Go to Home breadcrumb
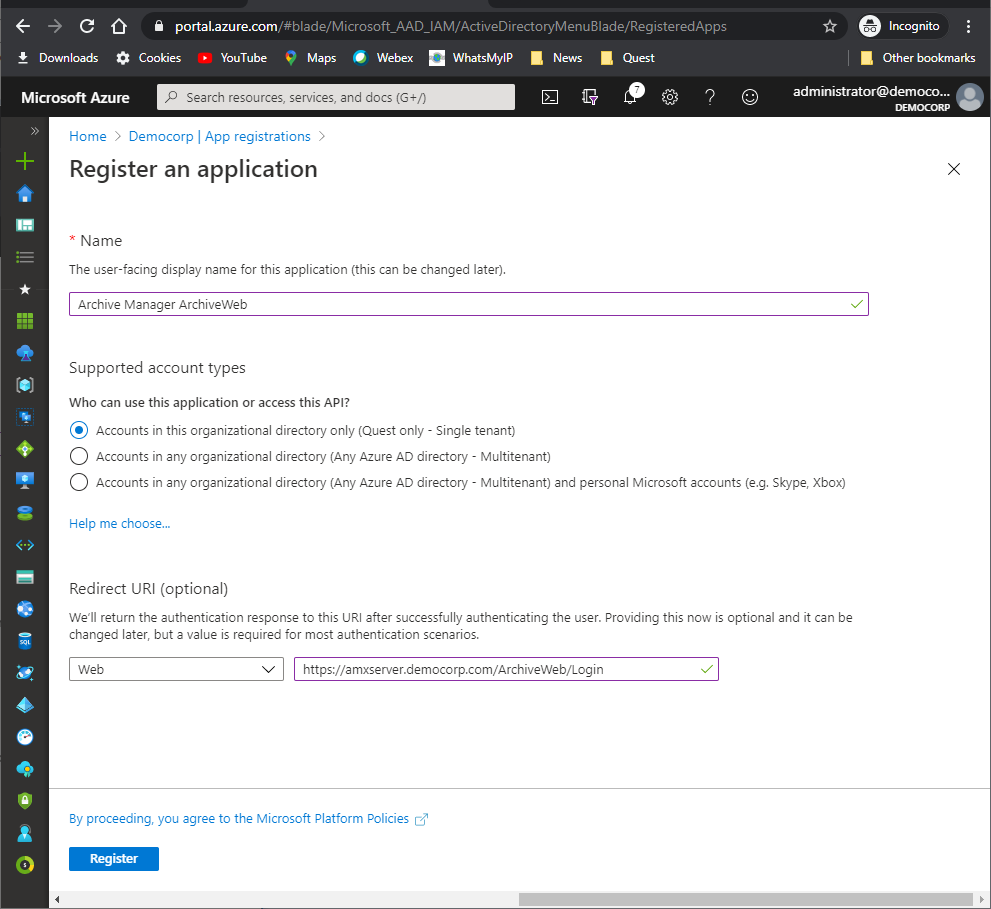The width and height of the screenshot is (991, 909). click(88, 136)
